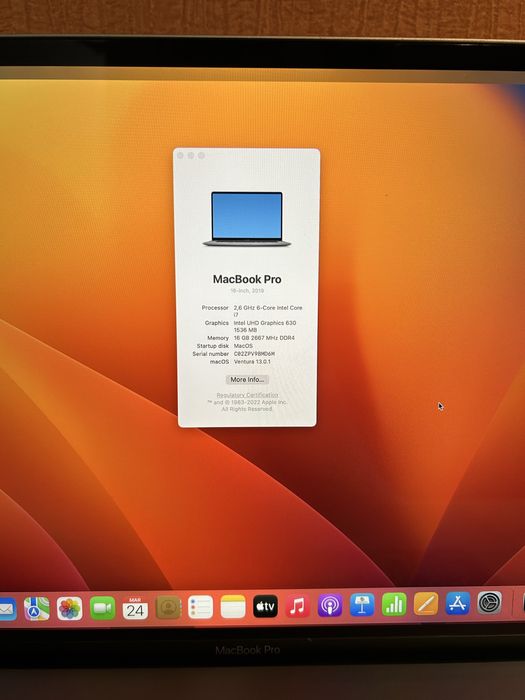The width and height of the screenshot is (525, 700).
Task: Click the 'MacBook Pro' title in the window
Action: click(247, 279)
